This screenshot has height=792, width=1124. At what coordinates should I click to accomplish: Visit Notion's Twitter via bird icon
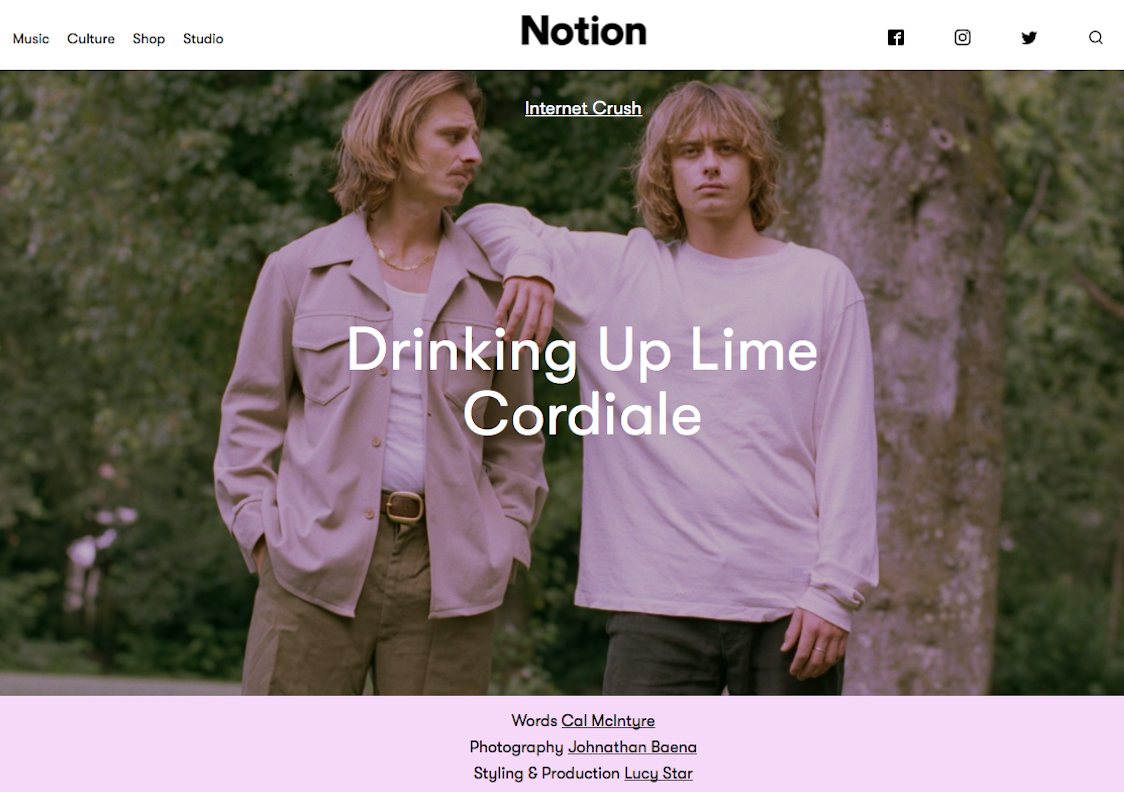click(1029, 37)
